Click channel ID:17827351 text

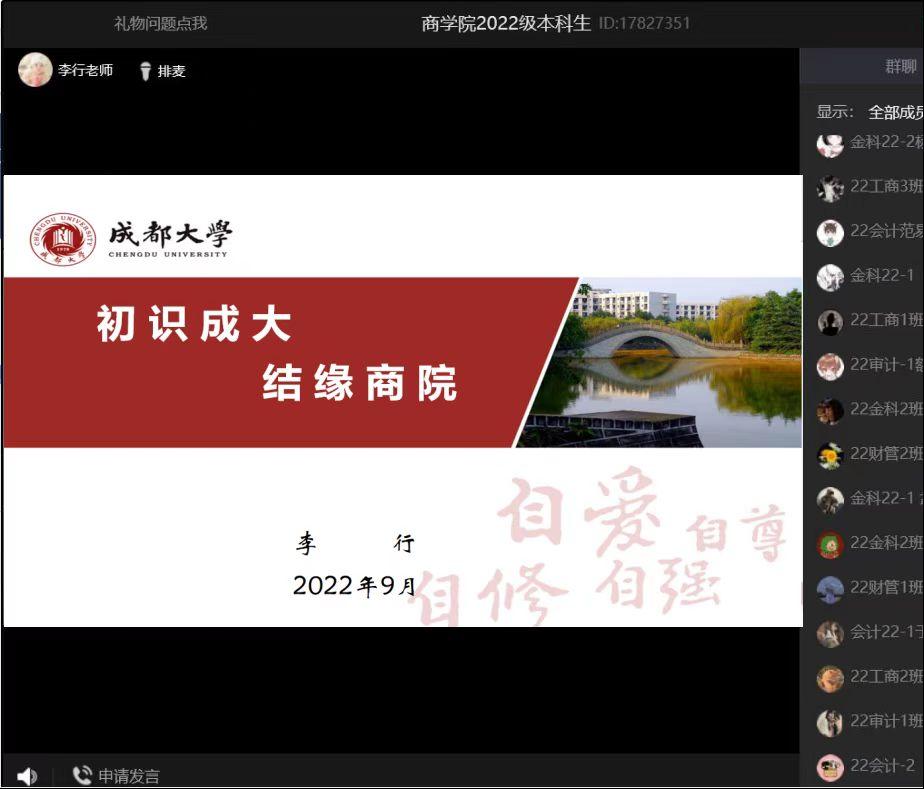click(x=644, y=23)
